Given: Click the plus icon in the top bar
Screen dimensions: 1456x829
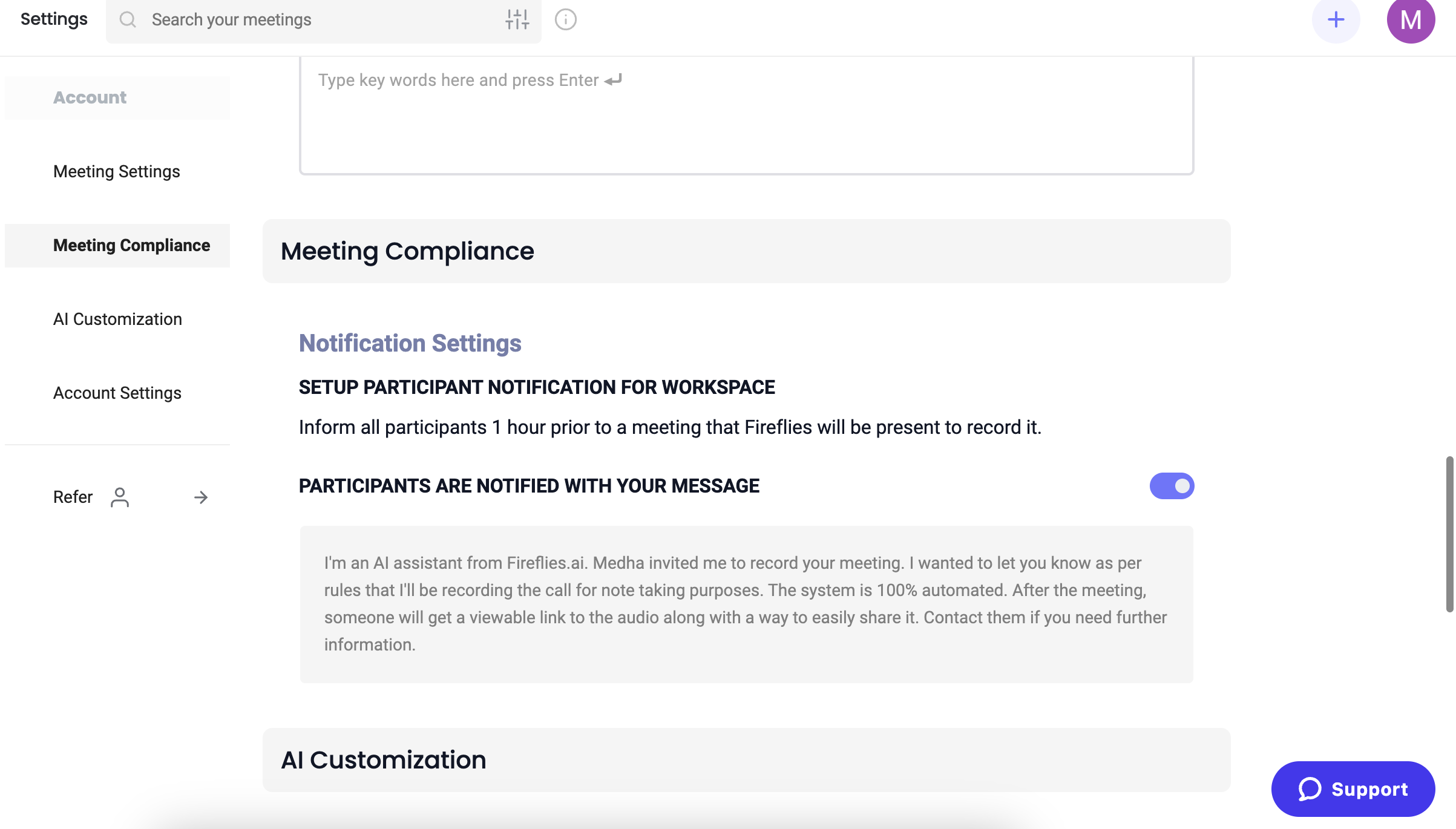Looking at the screenshot, I should coord(1336,20).
